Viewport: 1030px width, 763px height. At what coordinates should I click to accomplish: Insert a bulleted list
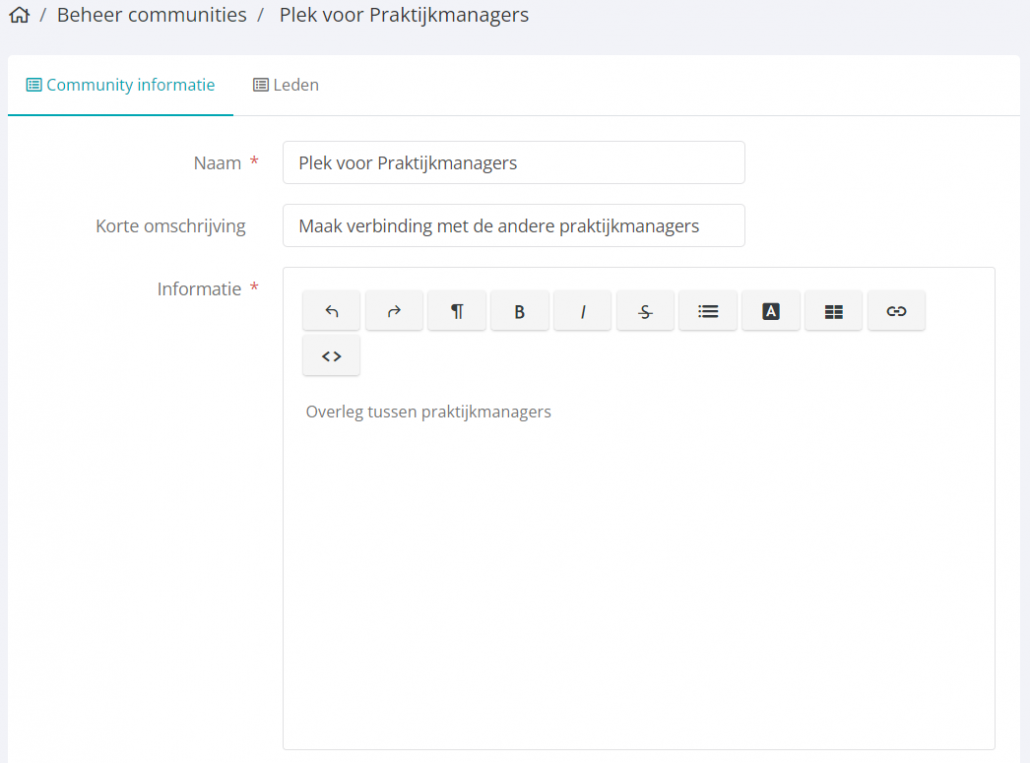(x=708, y=311)
